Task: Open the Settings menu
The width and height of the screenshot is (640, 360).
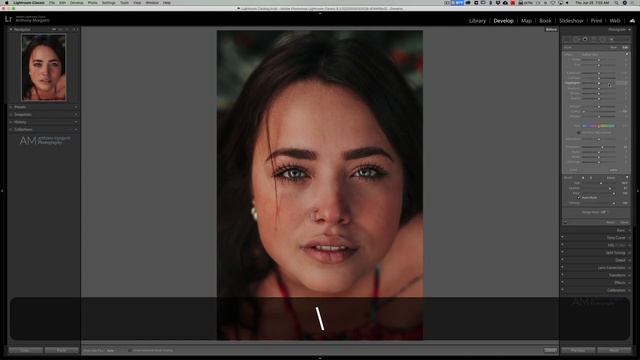Action: (x=109, y=2)
